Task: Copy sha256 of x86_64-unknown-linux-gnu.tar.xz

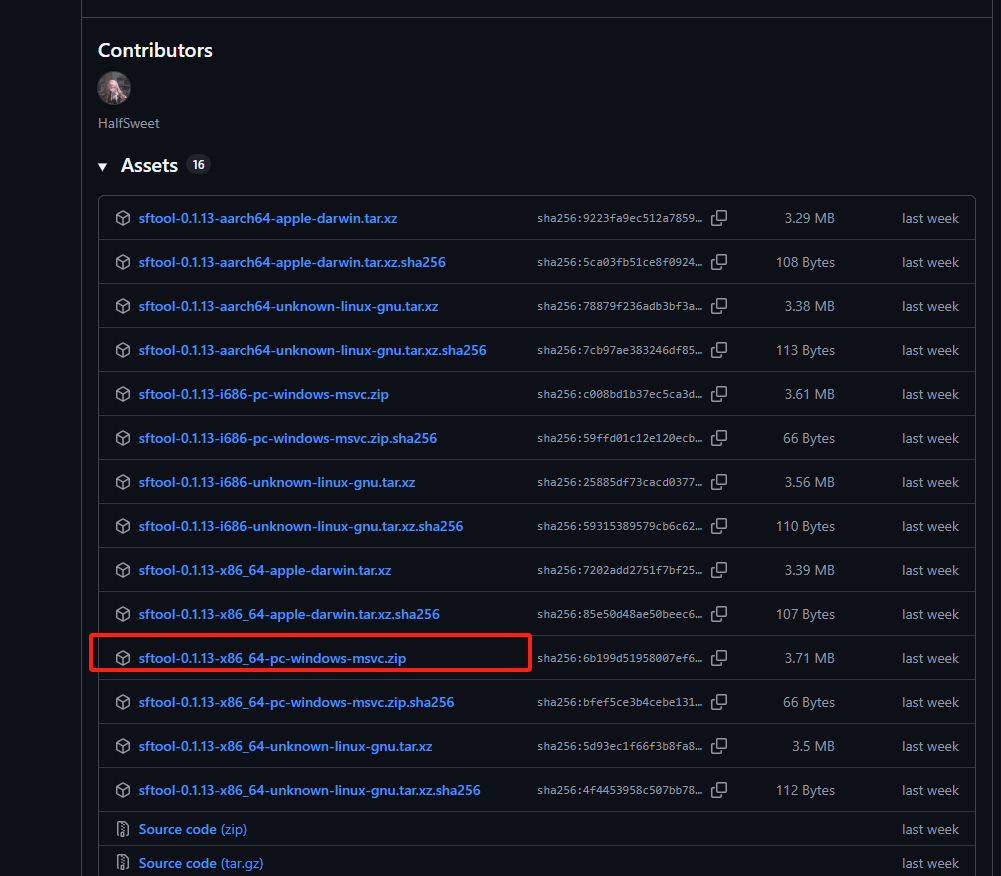Action: pyautogui.click(x=719, y=746)
